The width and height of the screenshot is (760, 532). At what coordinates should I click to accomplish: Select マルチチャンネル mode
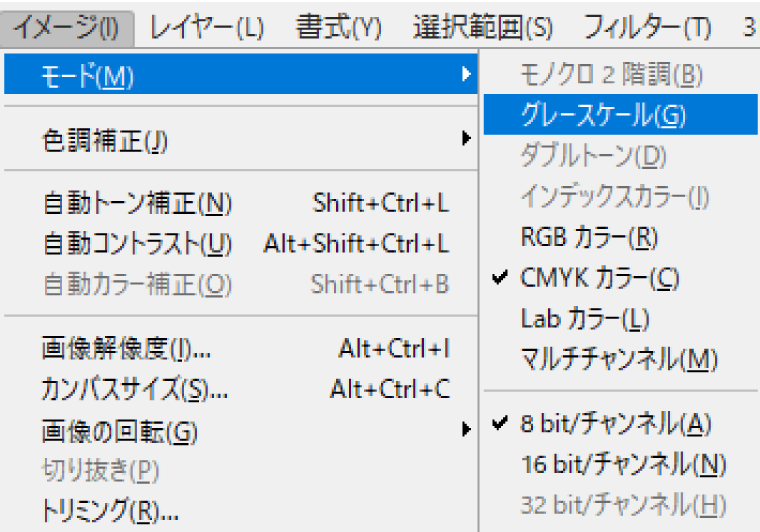pos(619,358)
